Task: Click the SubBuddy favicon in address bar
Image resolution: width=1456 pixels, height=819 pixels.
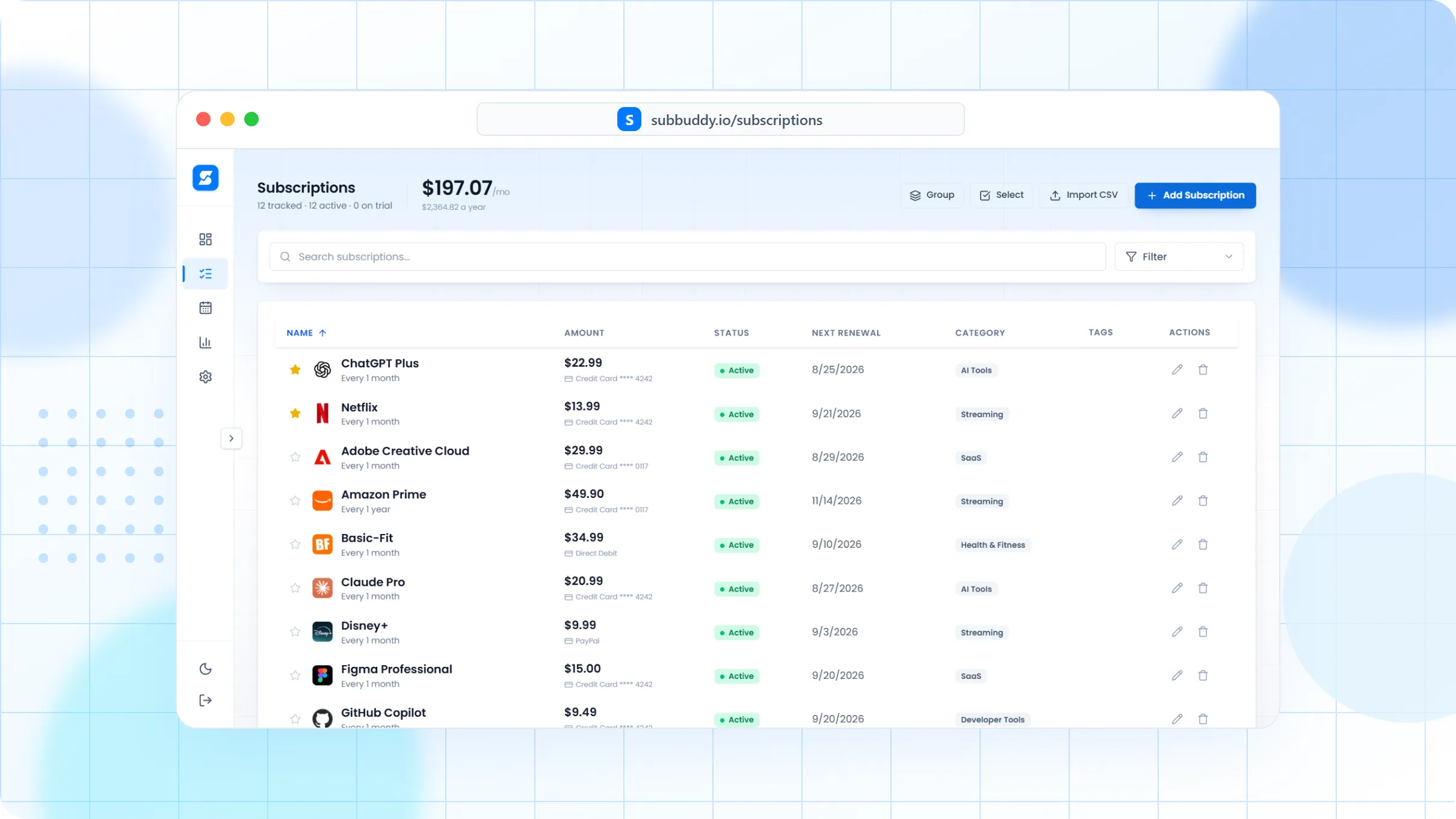Action: [x=629, y=120]
